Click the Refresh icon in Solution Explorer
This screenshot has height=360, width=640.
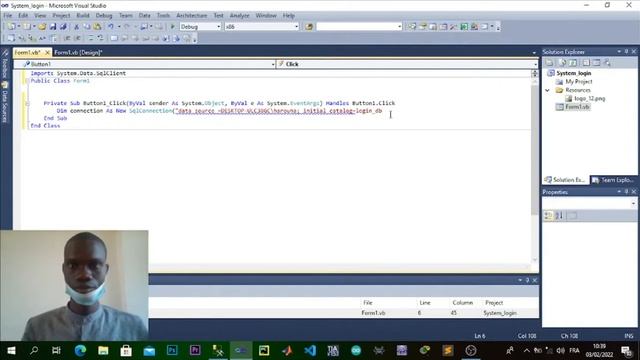pos(573,62)
